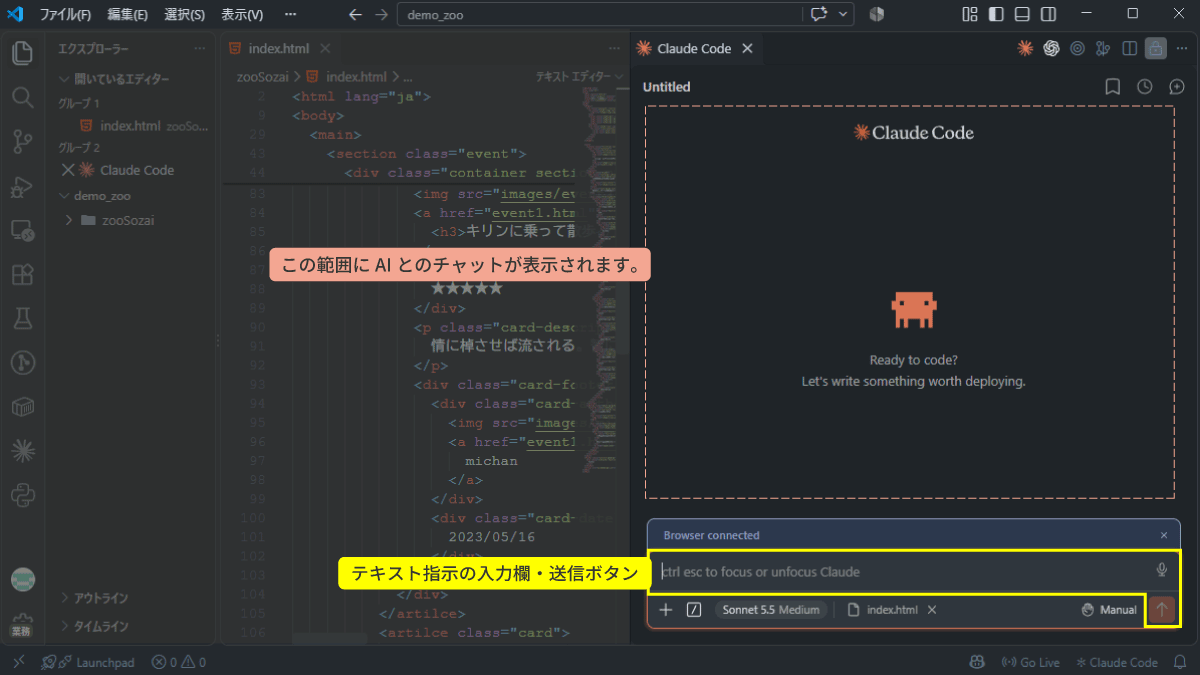
Task: Click the demo_zoo command center search box
Action: 601,15
